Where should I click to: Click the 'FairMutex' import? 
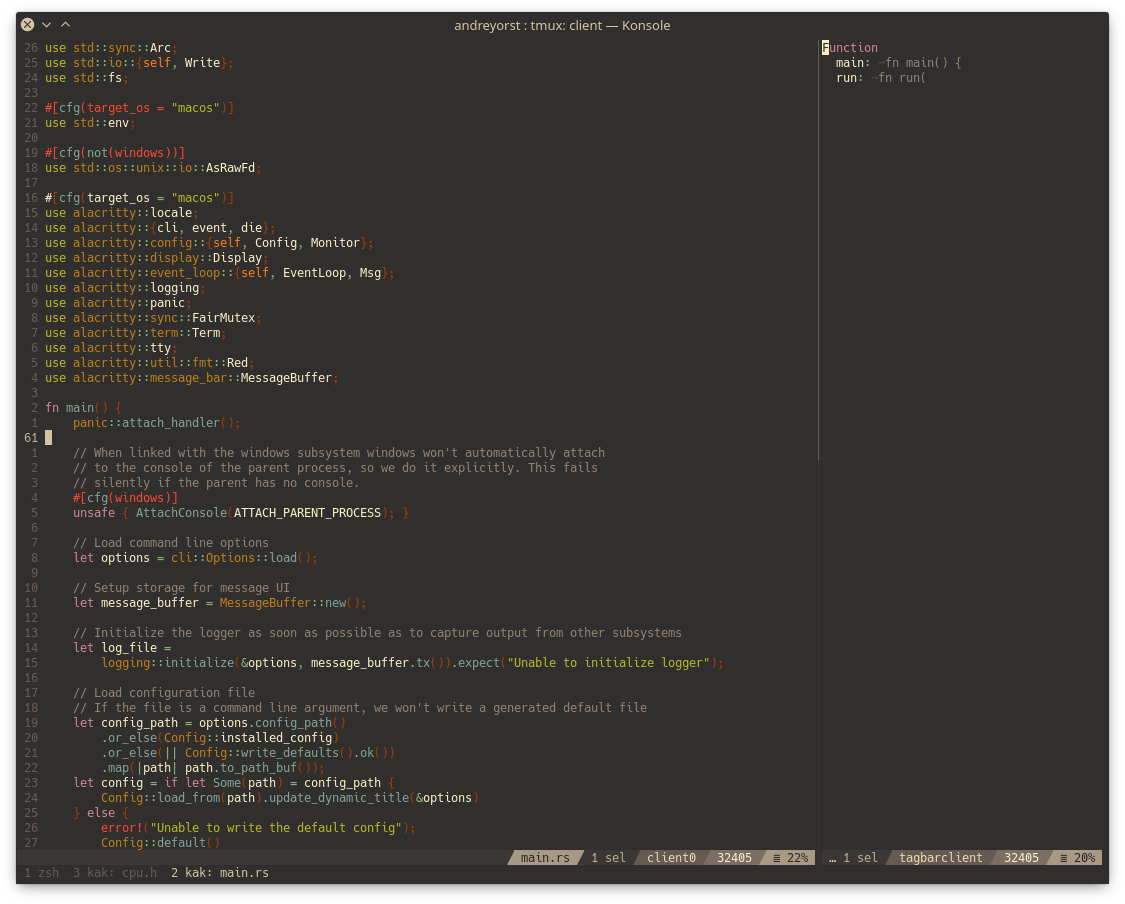click(223, 318)
